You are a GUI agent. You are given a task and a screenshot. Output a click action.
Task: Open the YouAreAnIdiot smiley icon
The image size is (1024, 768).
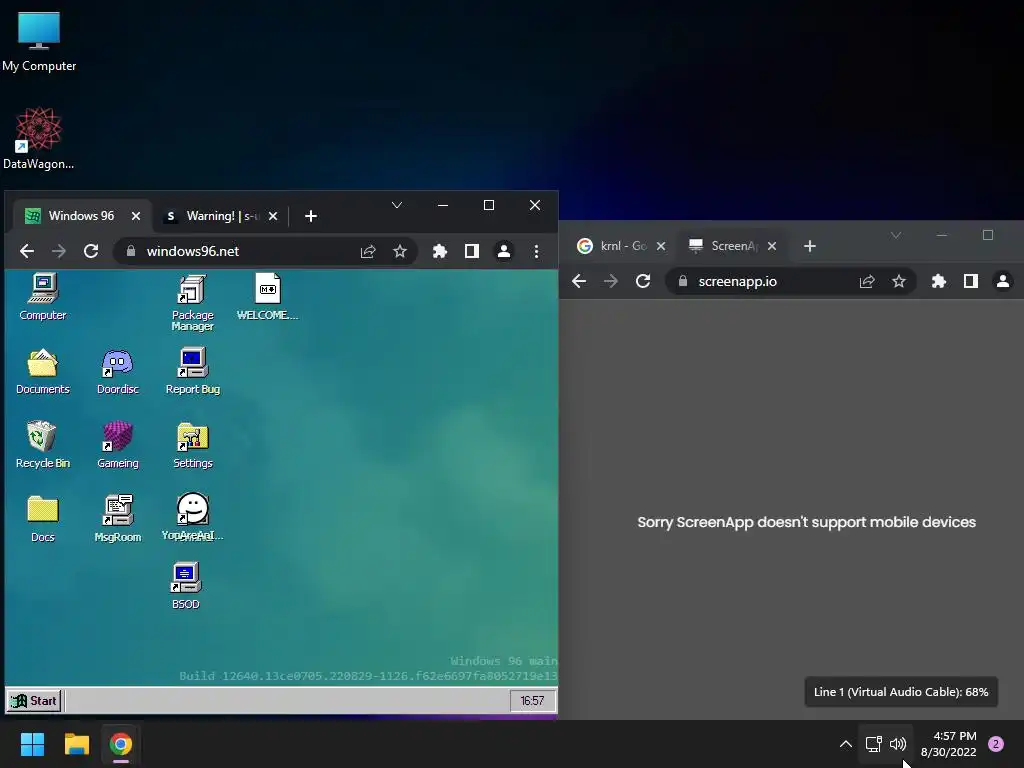click(192, 517)
